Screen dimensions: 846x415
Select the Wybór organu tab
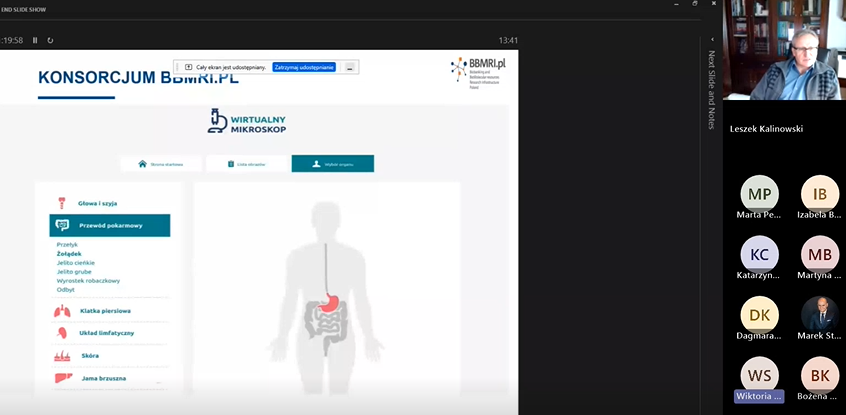click(332, 164)
